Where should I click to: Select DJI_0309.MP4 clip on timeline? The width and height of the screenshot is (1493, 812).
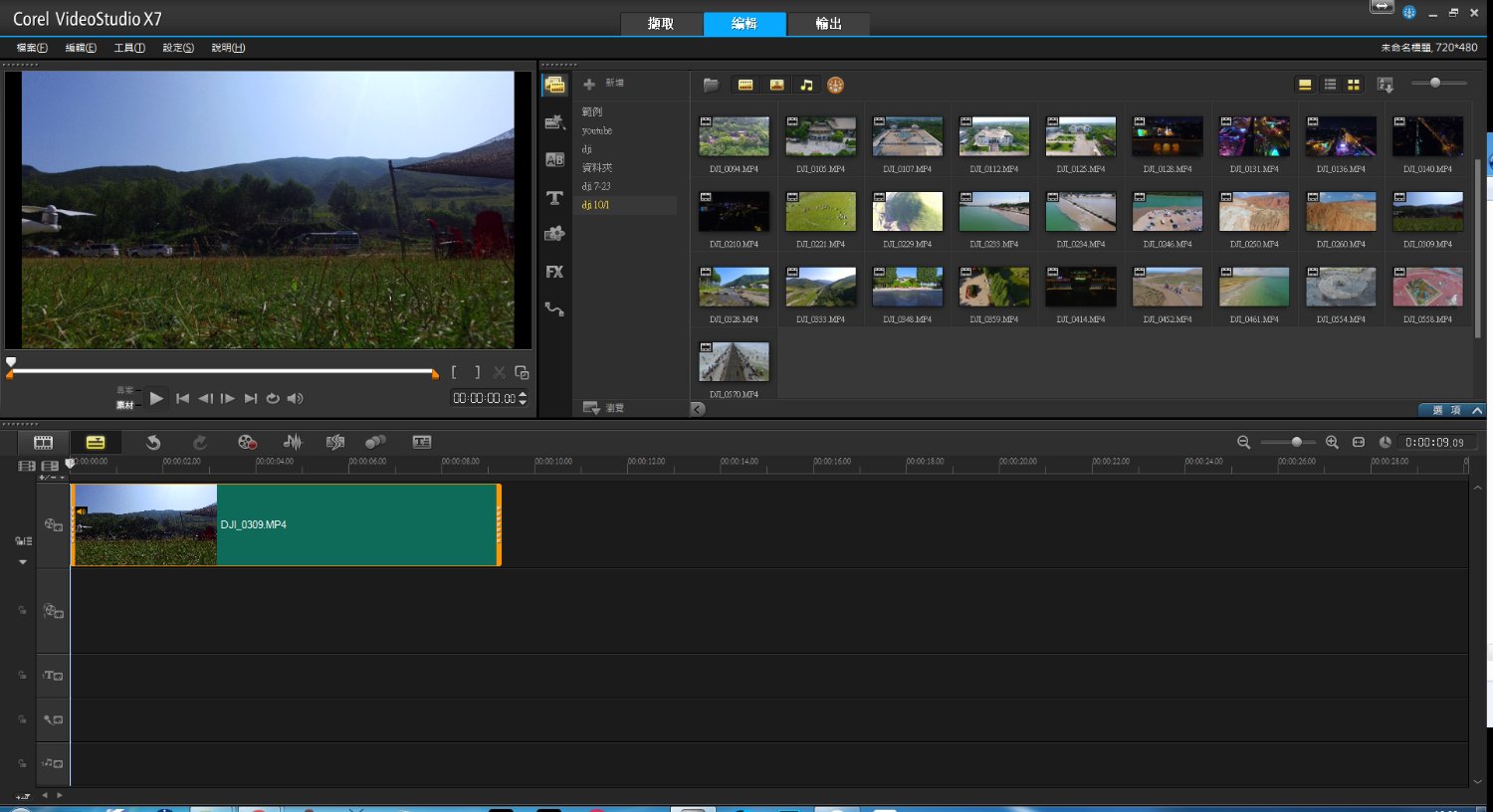(x=286, y=524)
